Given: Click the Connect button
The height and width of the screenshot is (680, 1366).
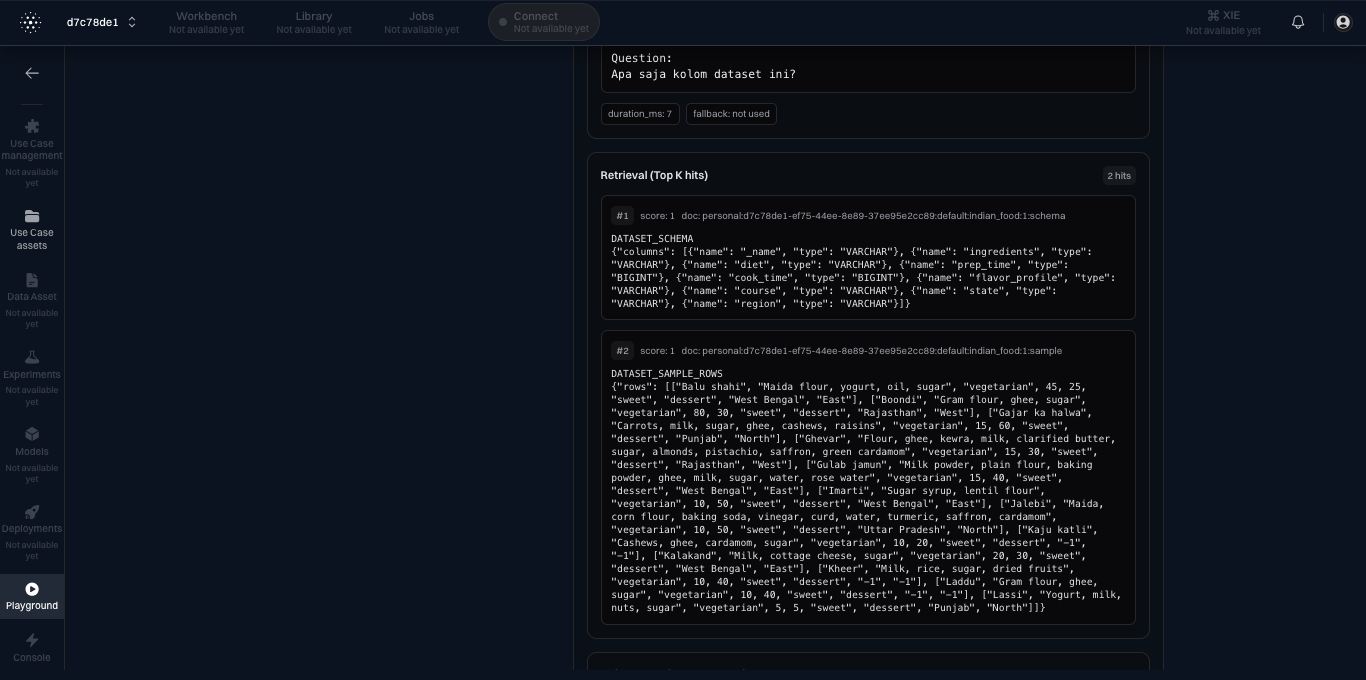Looking at the screenshot, I should (x=544, y=22).
